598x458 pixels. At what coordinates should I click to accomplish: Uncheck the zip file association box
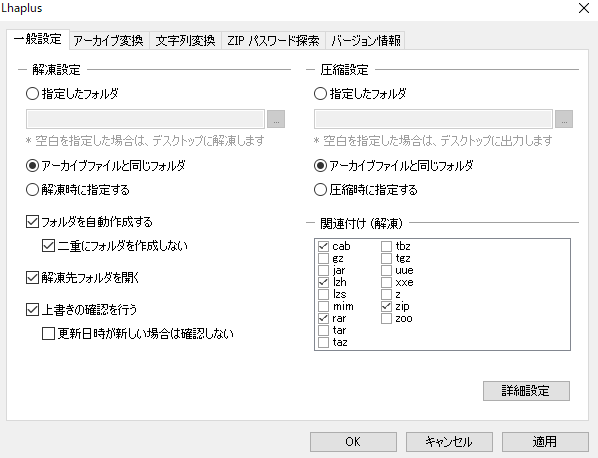pos(386,306)
